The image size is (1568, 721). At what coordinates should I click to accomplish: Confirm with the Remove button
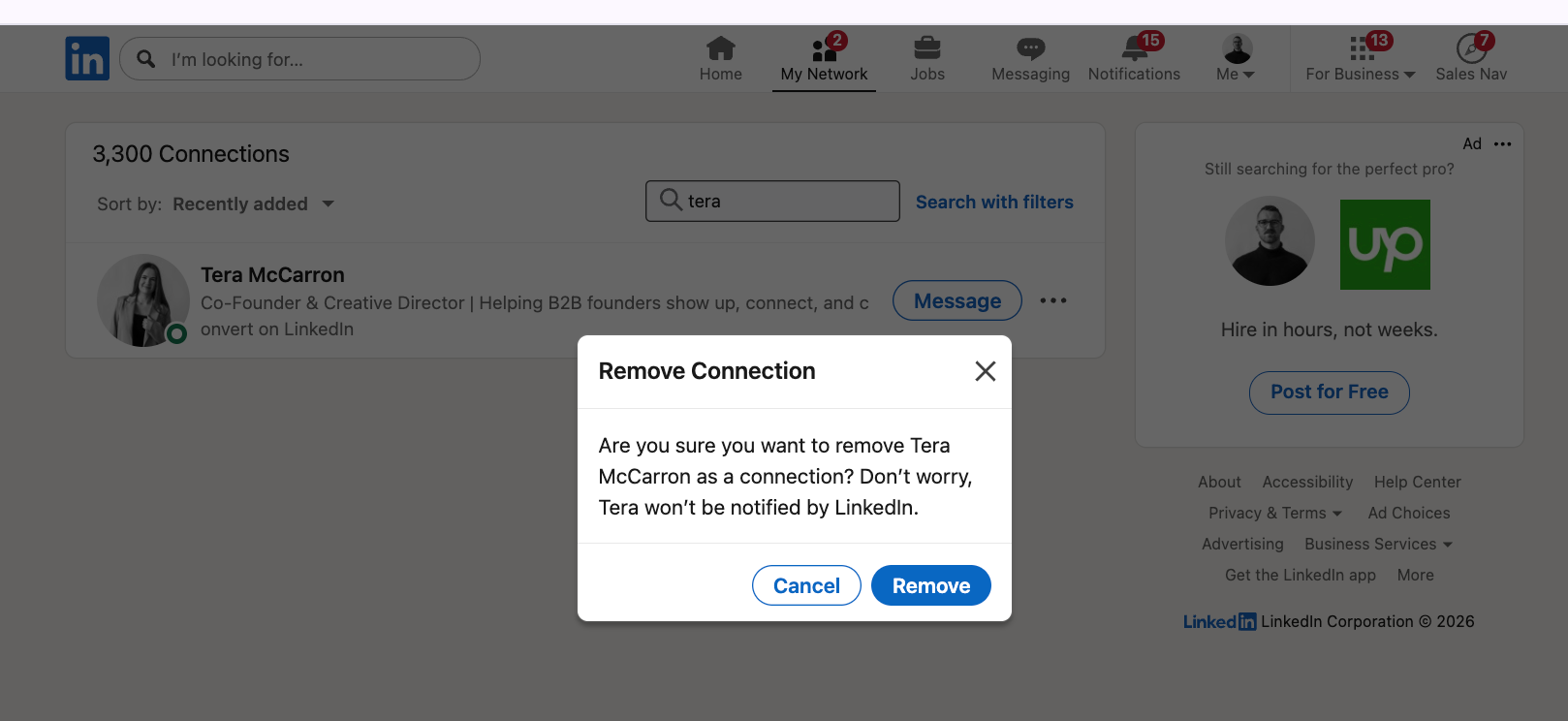pos(931,585)
